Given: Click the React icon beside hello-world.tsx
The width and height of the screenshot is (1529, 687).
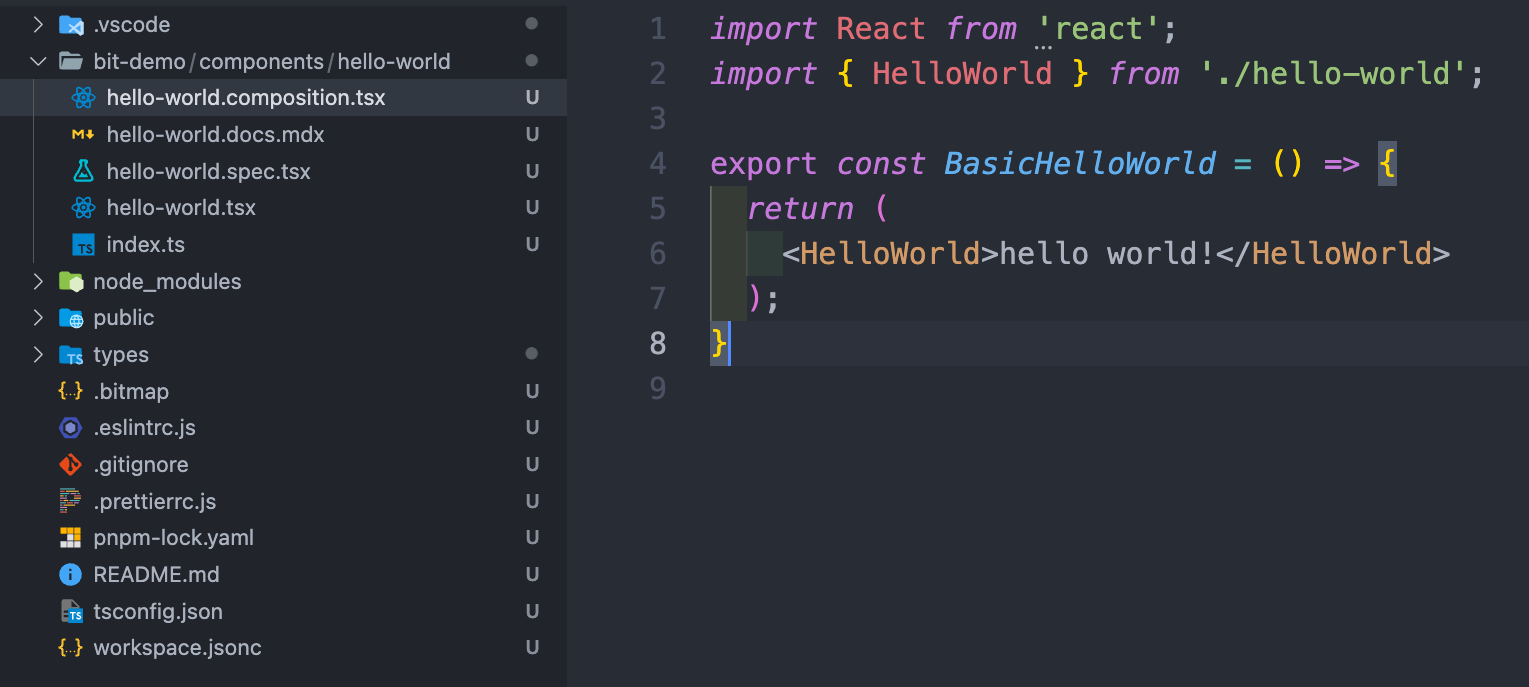Looking at the screenshot, I should (84, 208).
